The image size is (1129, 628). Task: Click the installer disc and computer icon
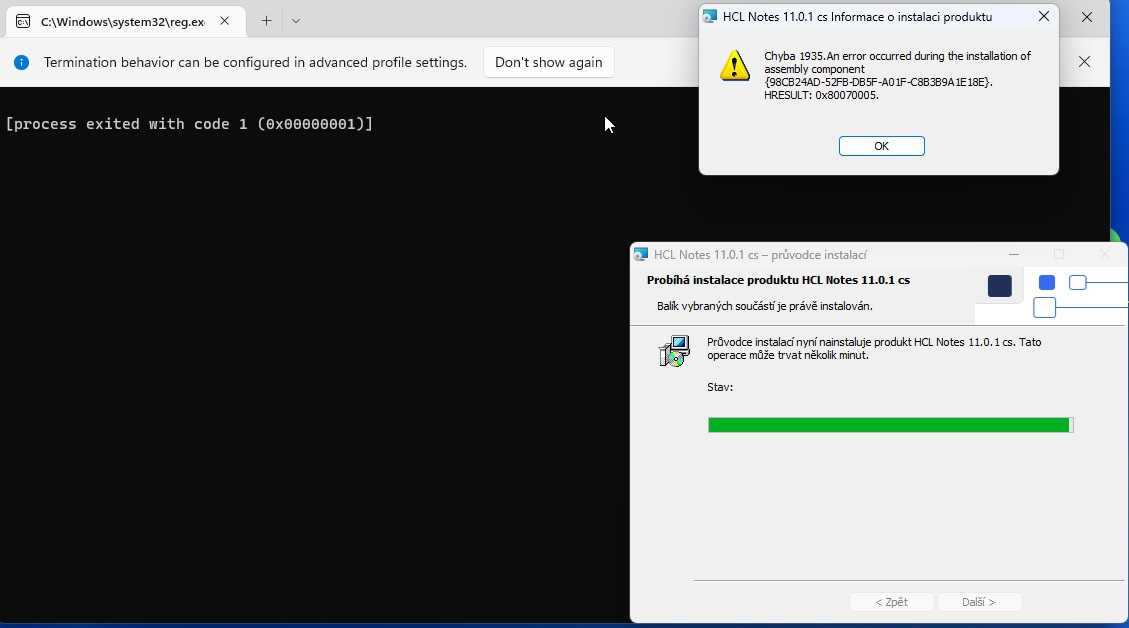pyautogui.click(x=675, y=351)
